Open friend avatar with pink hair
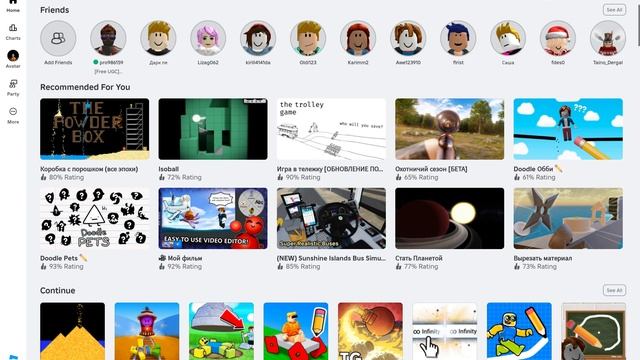 coord(208,38)
